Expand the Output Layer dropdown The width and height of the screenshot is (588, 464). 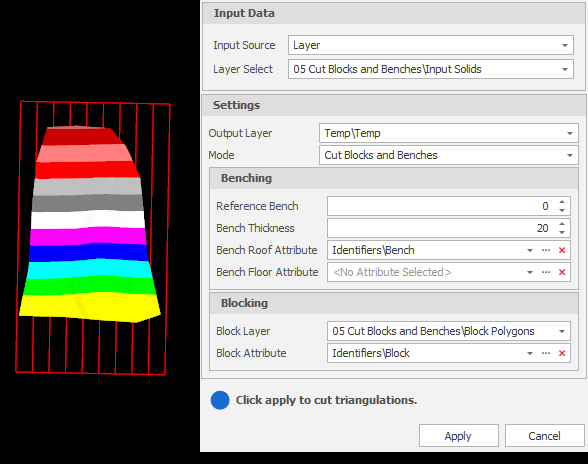coord(569,134)
